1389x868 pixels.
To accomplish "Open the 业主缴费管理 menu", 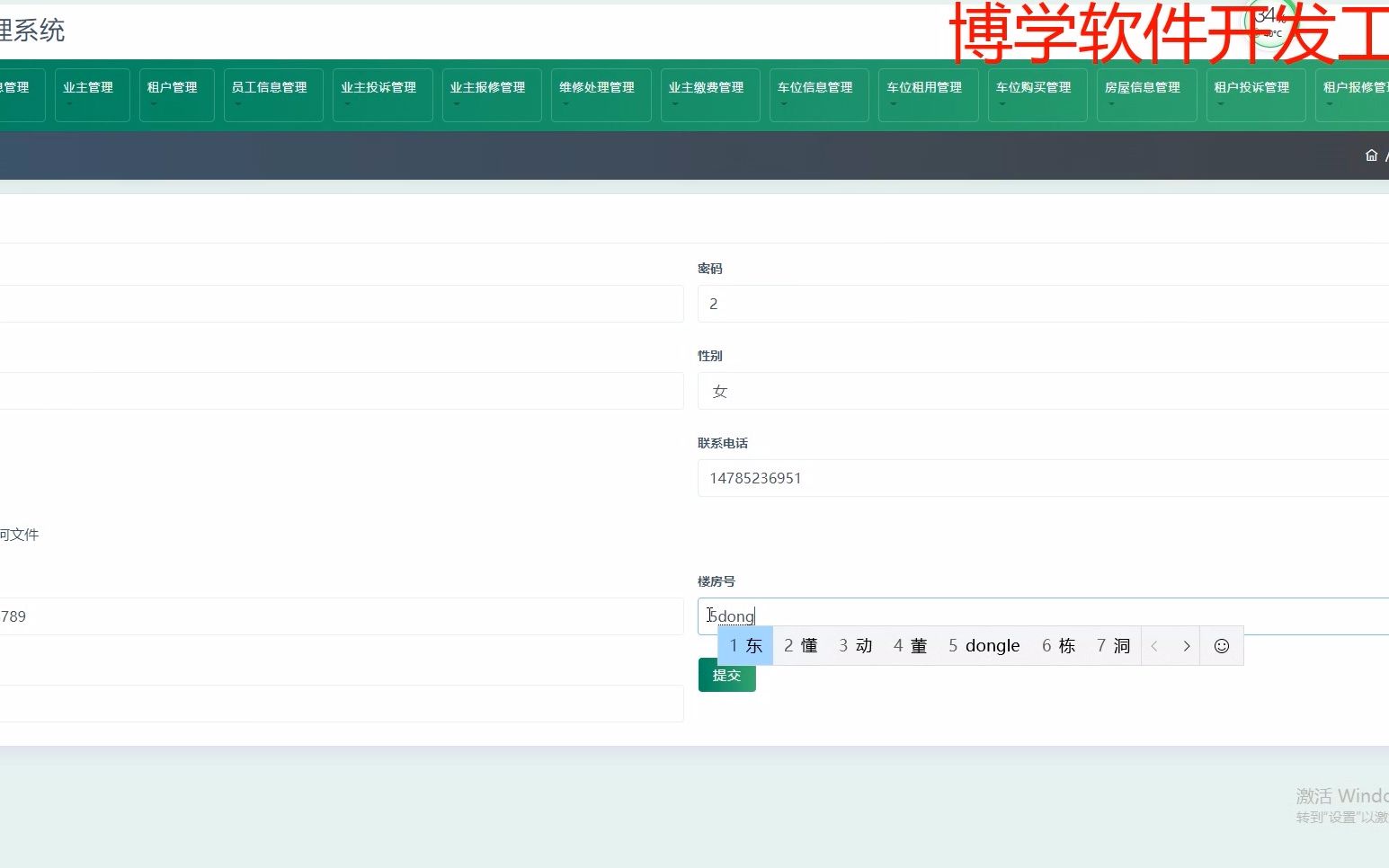I will [710, 94].
